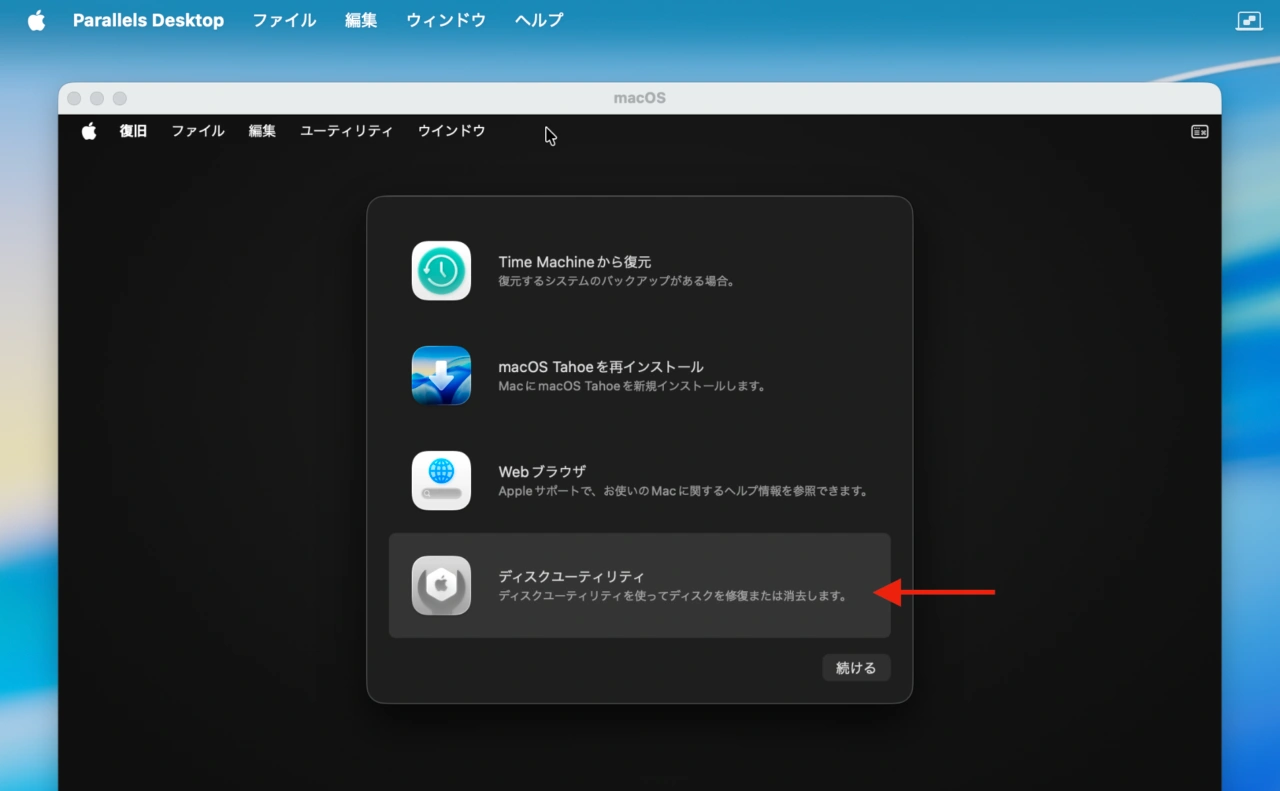Click the macOS Tahoe installer download icon
Screen dimensions: 1280x791
click(x=440, y=375)
